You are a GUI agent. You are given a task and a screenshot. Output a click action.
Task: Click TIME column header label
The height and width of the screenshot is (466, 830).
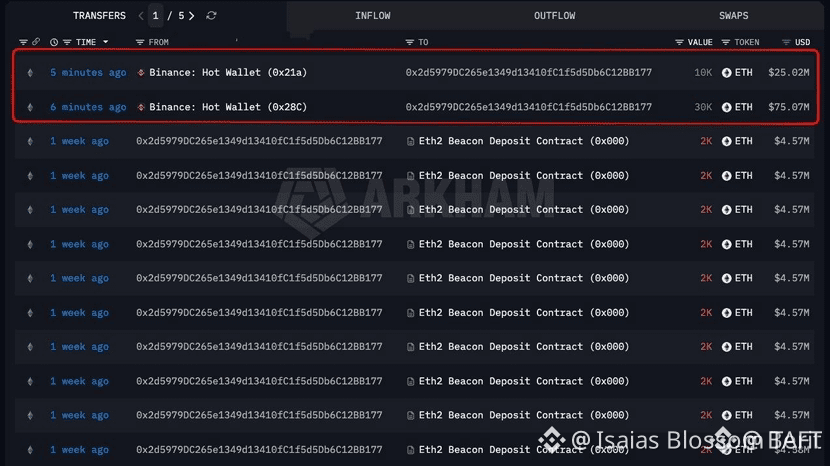(x=86, y=42)
